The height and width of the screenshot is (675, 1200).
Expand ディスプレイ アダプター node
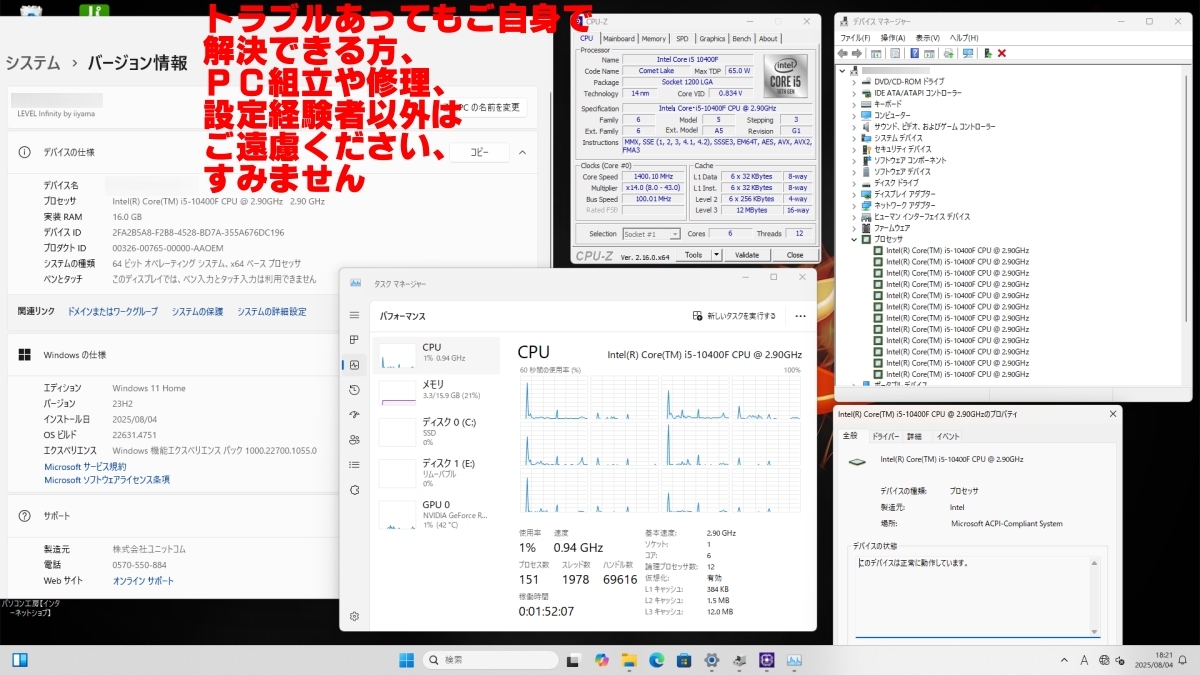click(854, 194)
